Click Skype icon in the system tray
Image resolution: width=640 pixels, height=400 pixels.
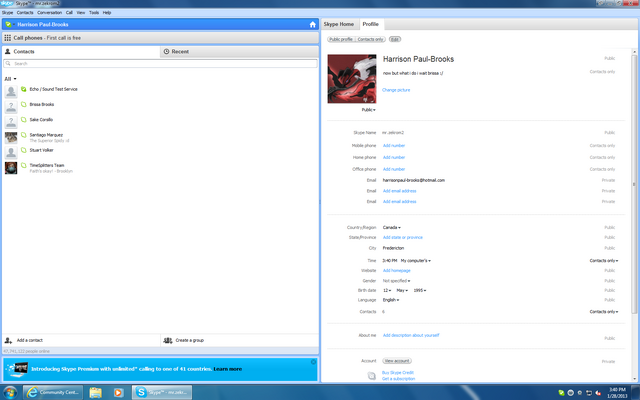562,393
